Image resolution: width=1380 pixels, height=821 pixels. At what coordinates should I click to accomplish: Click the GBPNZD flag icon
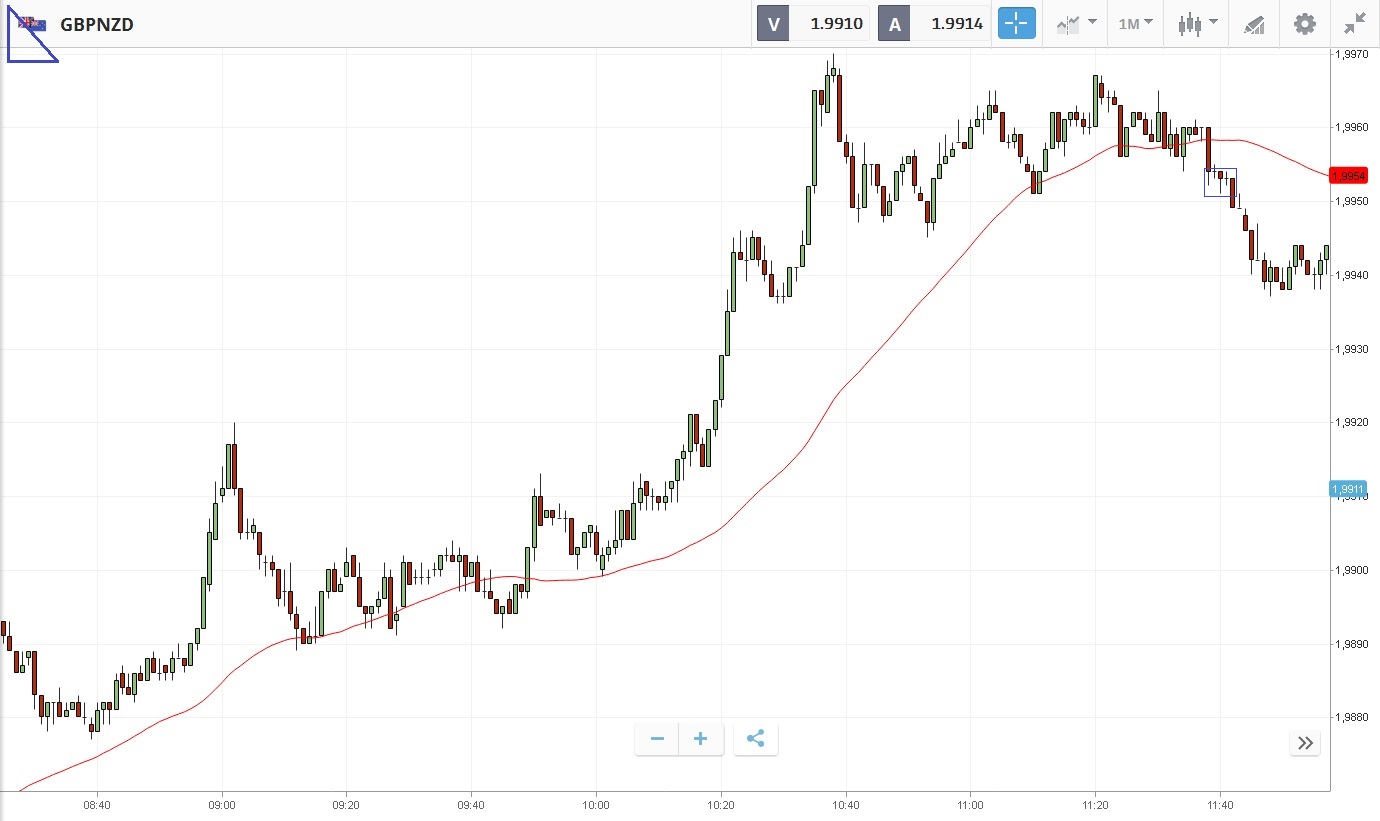[32, 24]
